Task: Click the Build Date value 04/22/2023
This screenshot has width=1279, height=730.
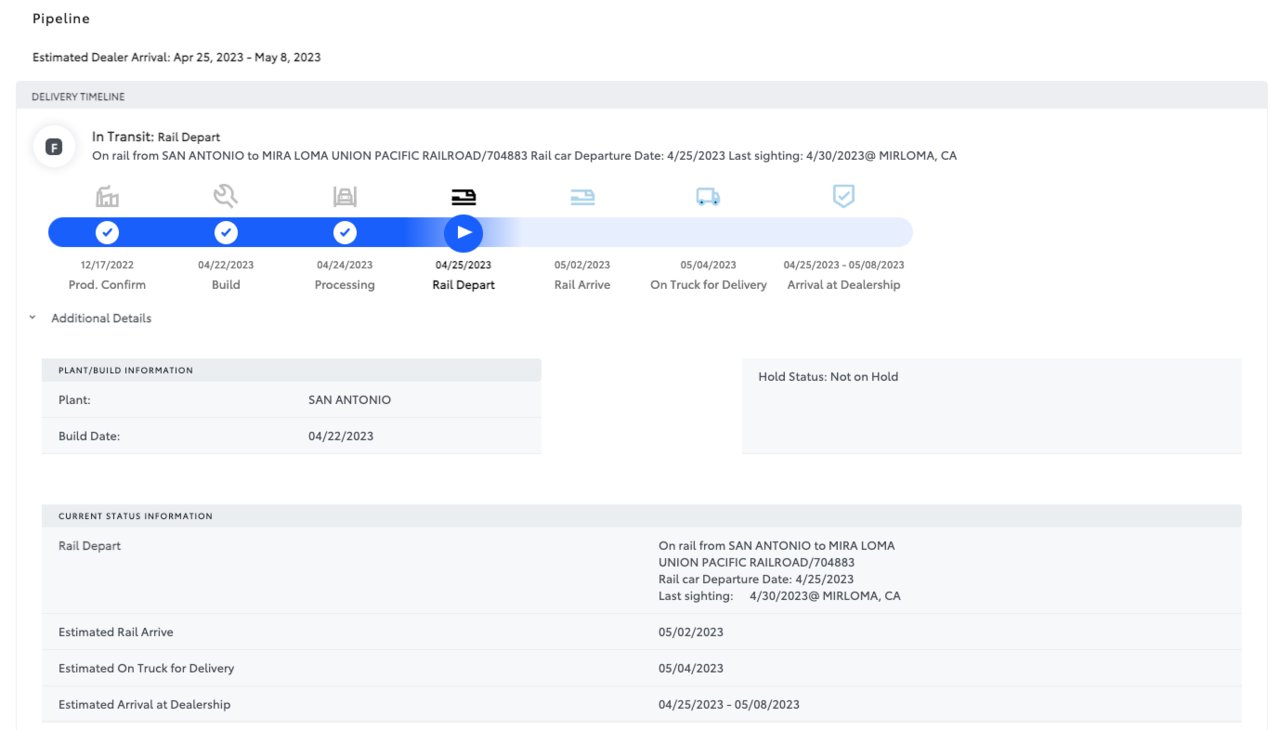Action: 341,436
